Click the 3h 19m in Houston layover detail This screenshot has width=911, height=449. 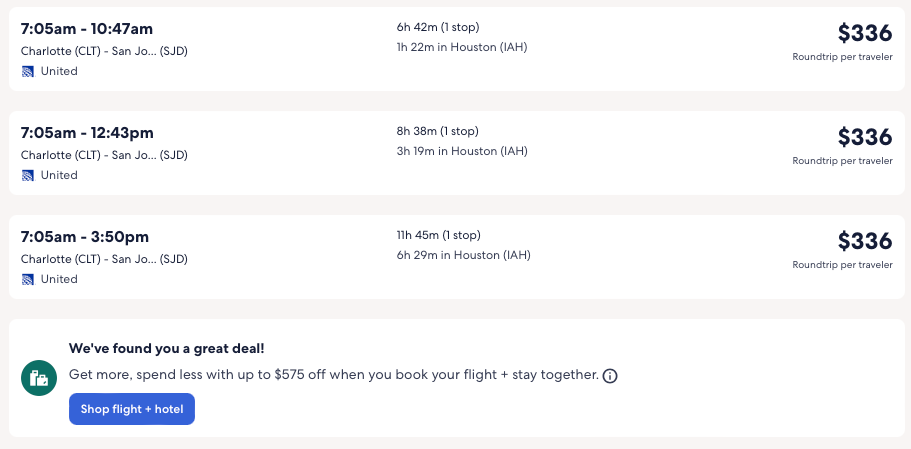tap(462, 151)
